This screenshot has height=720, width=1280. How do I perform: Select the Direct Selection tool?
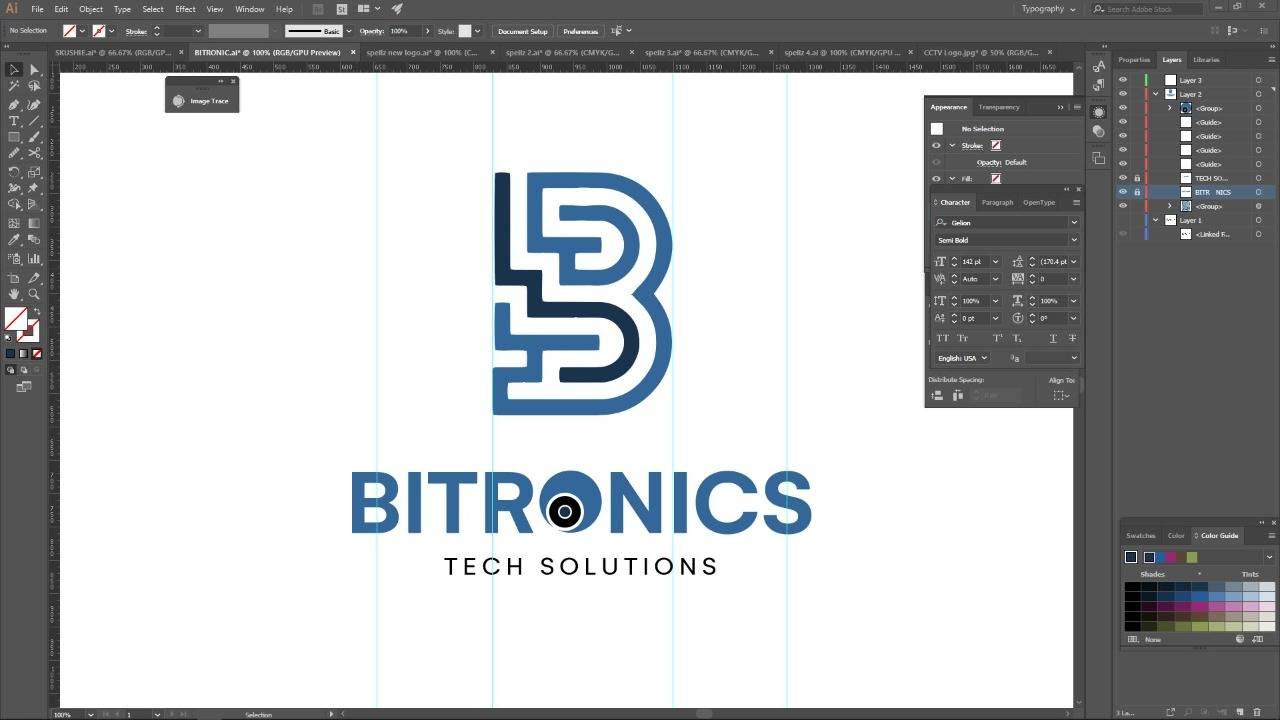tap(34, 70)
